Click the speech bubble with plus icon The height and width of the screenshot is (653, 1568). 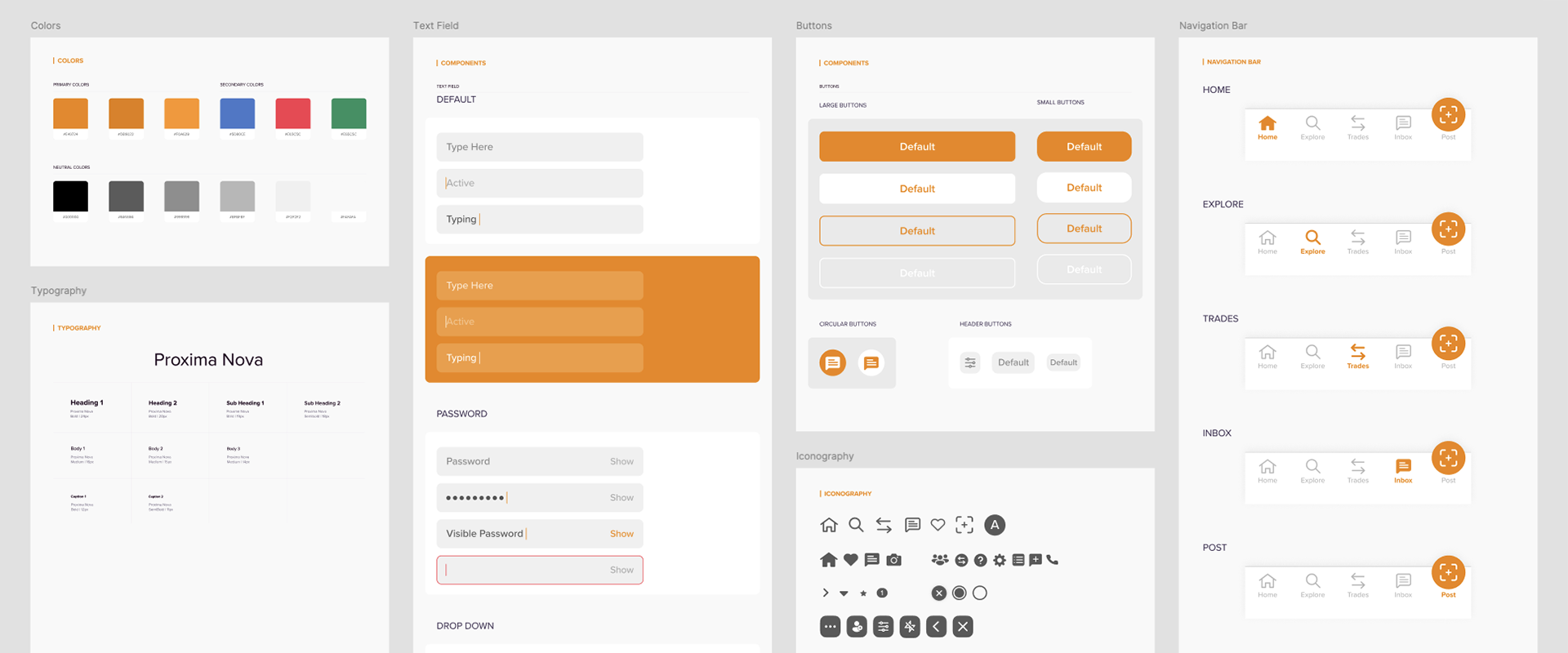1036,560
